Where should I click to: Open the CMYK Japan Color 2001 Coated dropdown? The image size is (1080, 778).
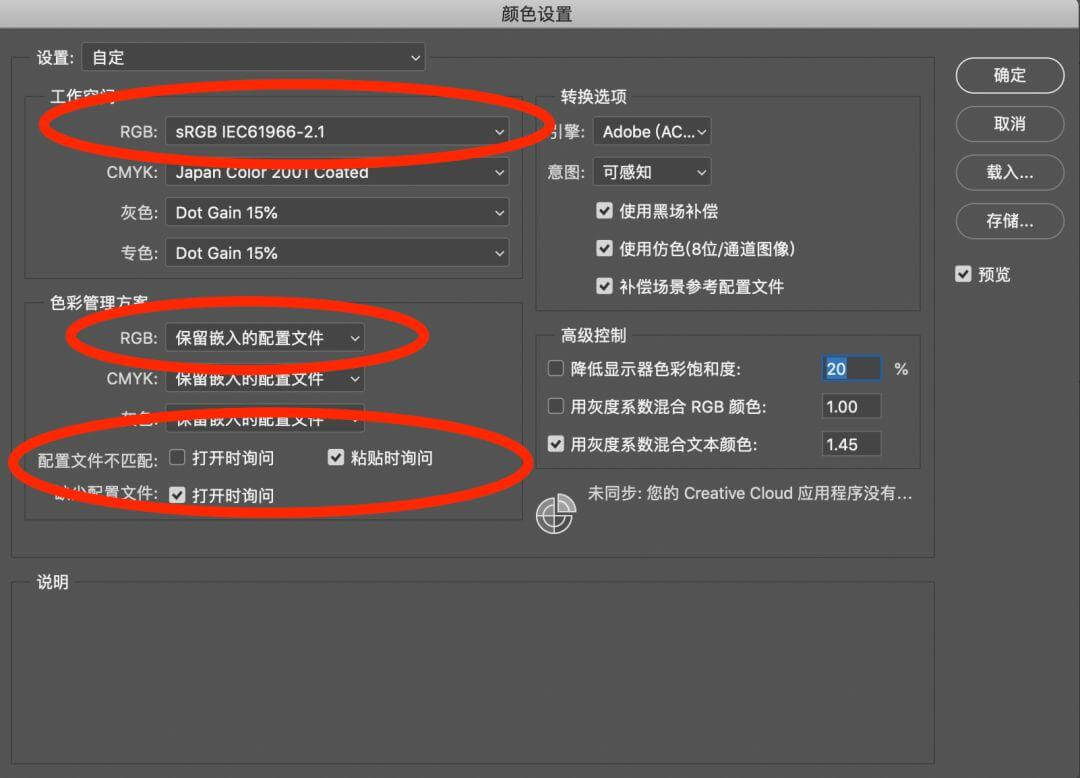coord(337,172)
